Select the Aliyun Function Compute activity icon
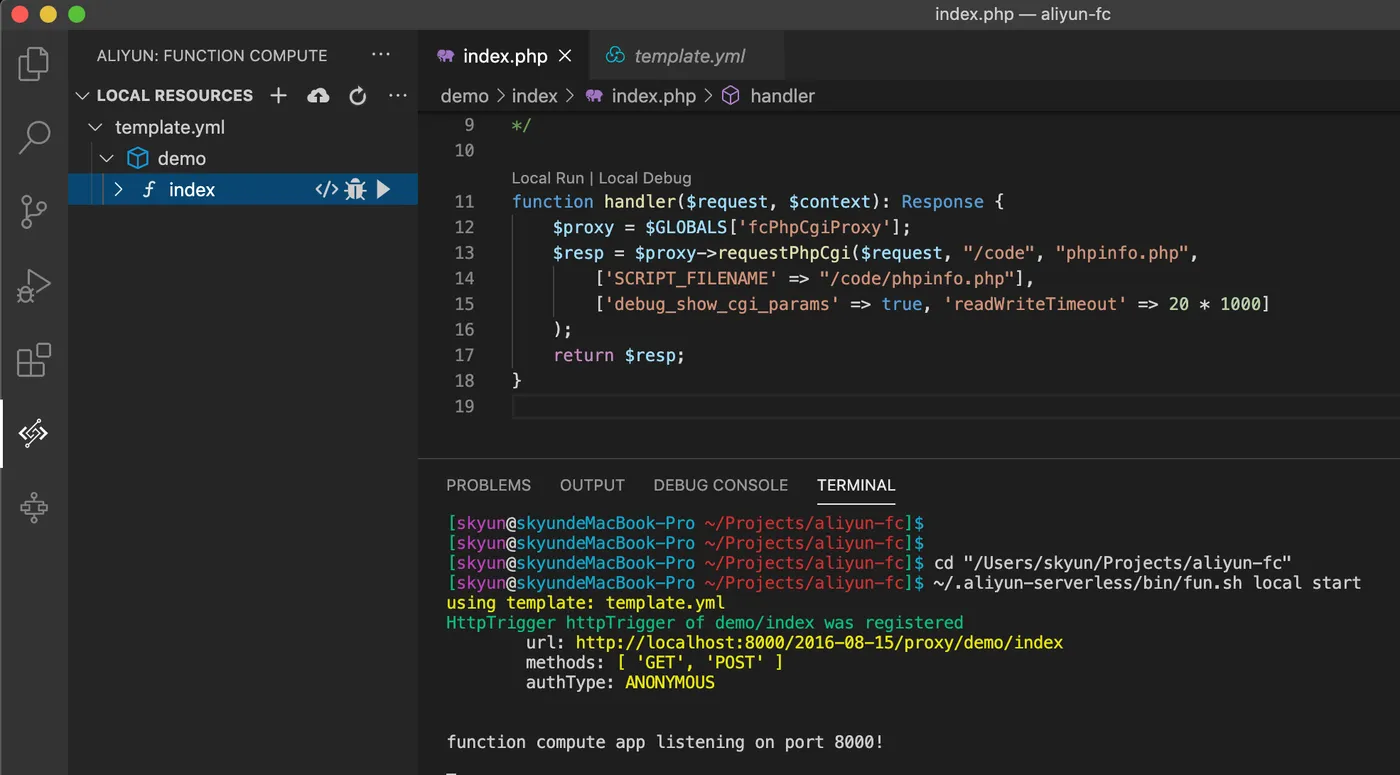Image resolution: width=1400 pixels, height=775 pixels. tap(34, 434)
